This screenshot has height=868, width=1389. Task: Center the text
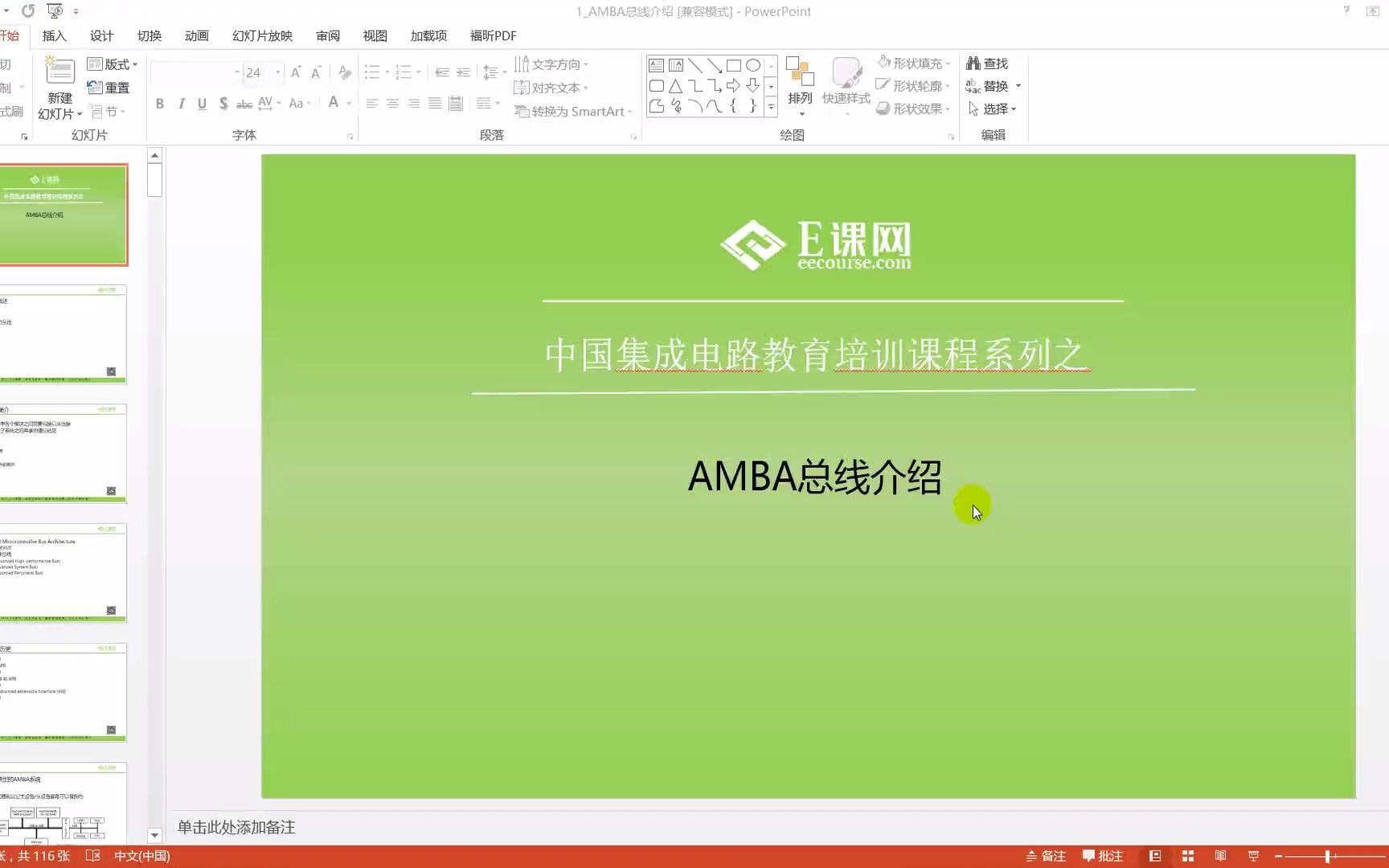pos(392,104)
